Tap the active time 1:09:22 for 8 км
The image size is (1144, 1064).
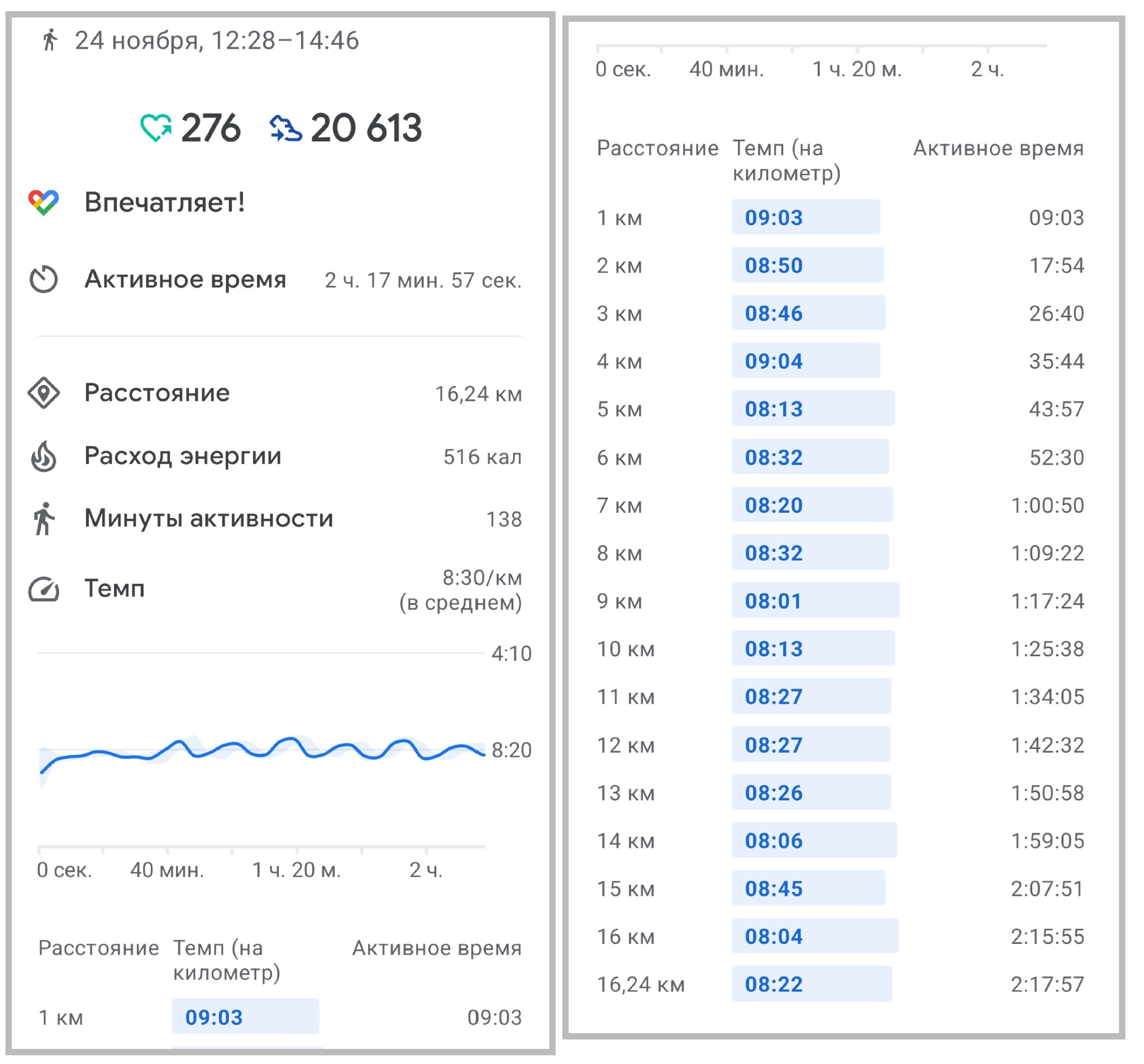point(1048,553)
